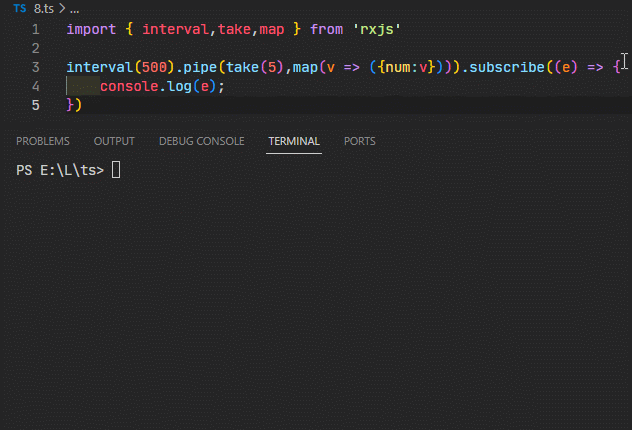Click line number 5 in the gutter

coord(36,105)
